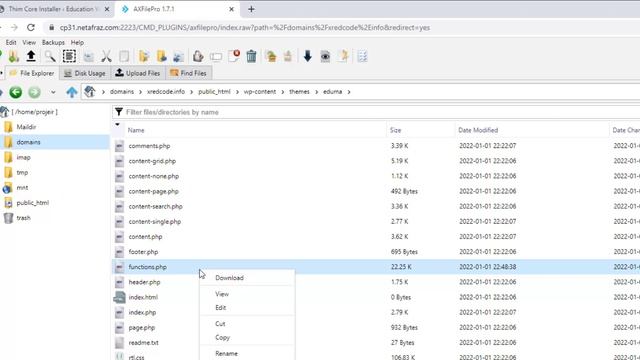Click the first folder toolbar icon after paste
640x360 pixels.
click(144, 56)
